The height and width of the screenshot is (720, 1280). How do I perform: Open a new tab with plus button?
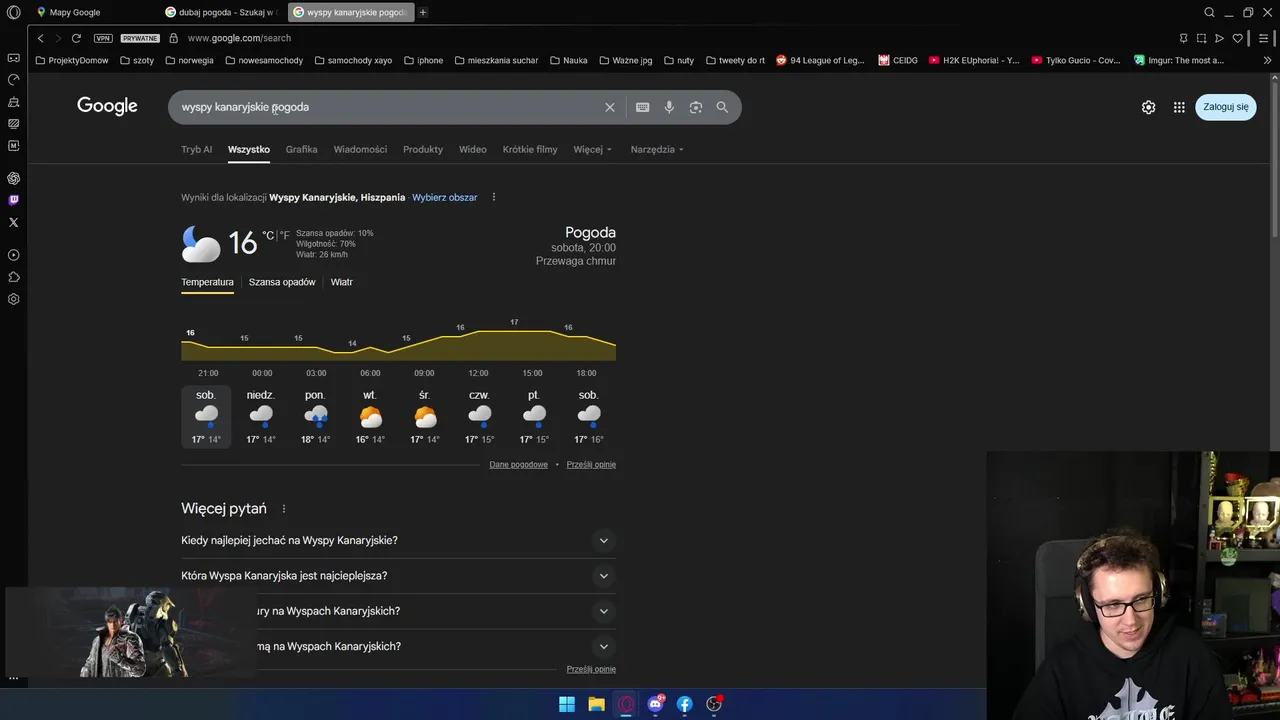[423, 13]
